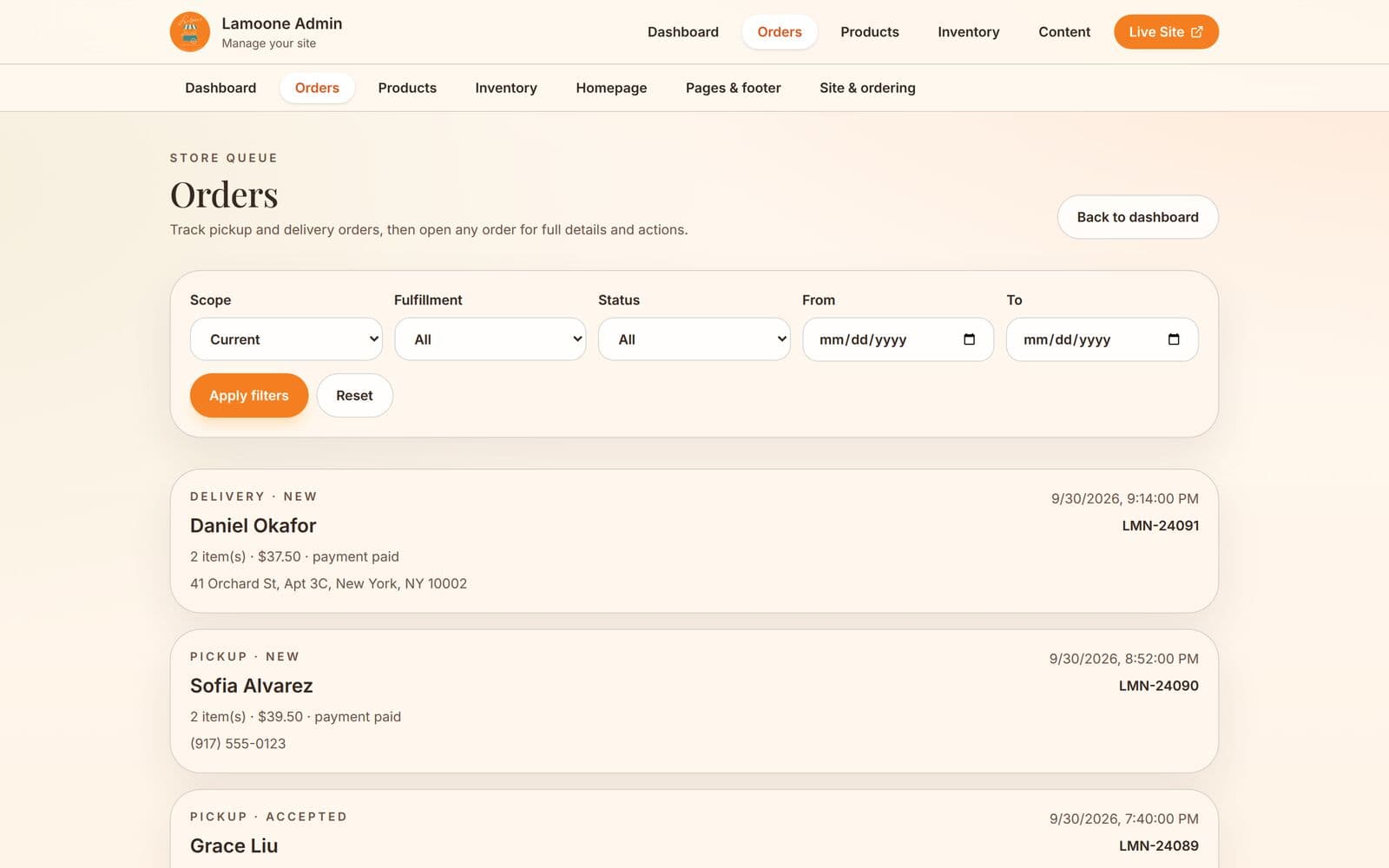Open the Site & ordering sub-tab
This screenshot has width=1389, height=868.
pos(867,88)
